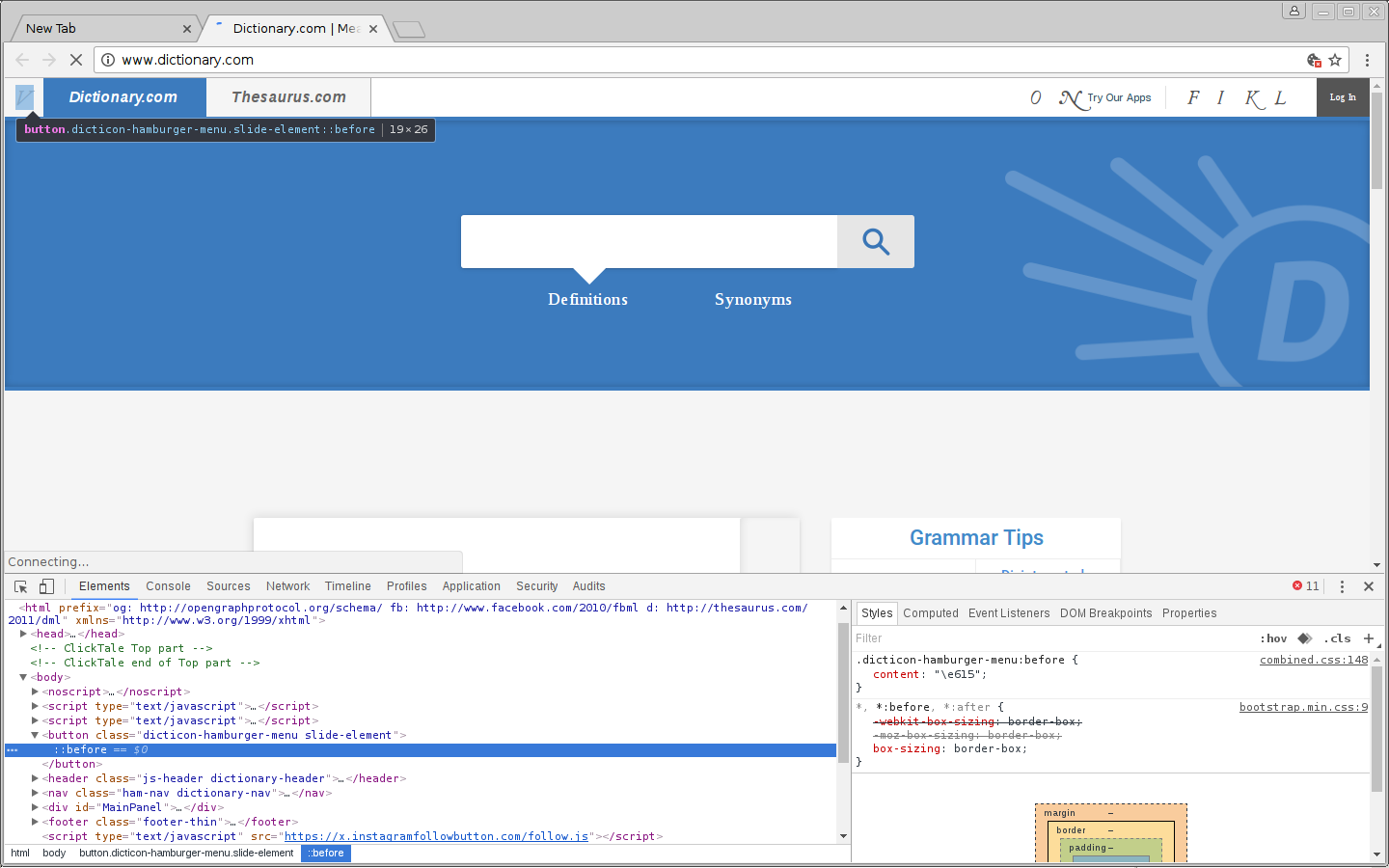Click into the Styles Filter field

click(x=1051, y=638)
